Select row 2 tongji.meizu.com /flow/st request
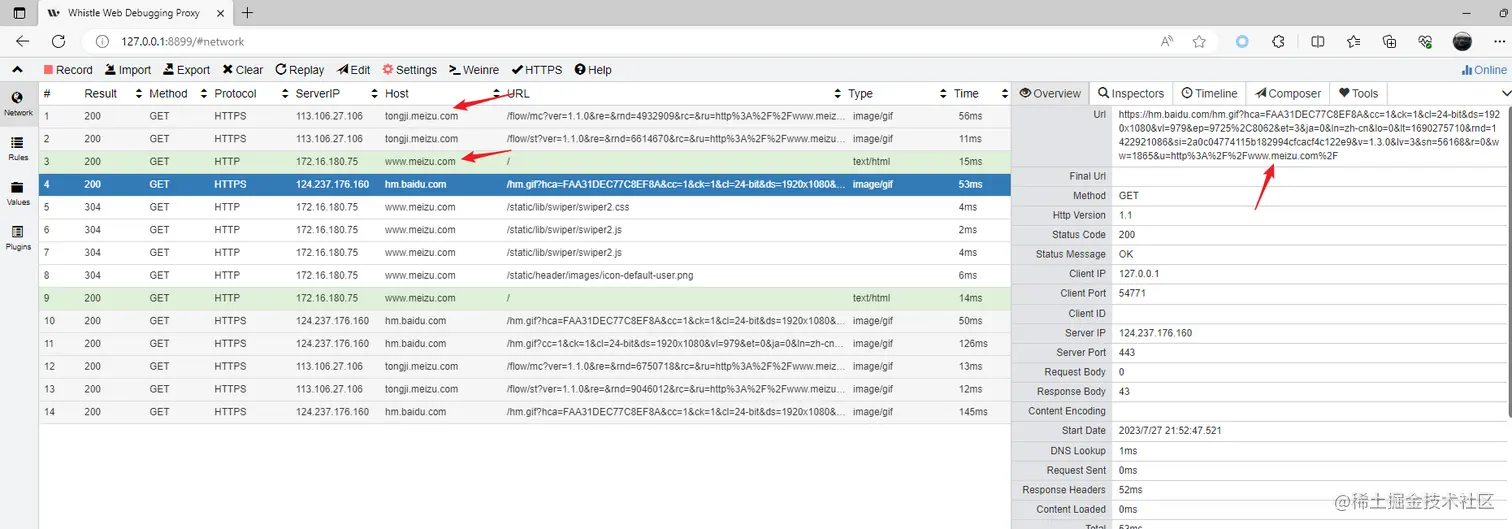 click(x=525, y=139)
